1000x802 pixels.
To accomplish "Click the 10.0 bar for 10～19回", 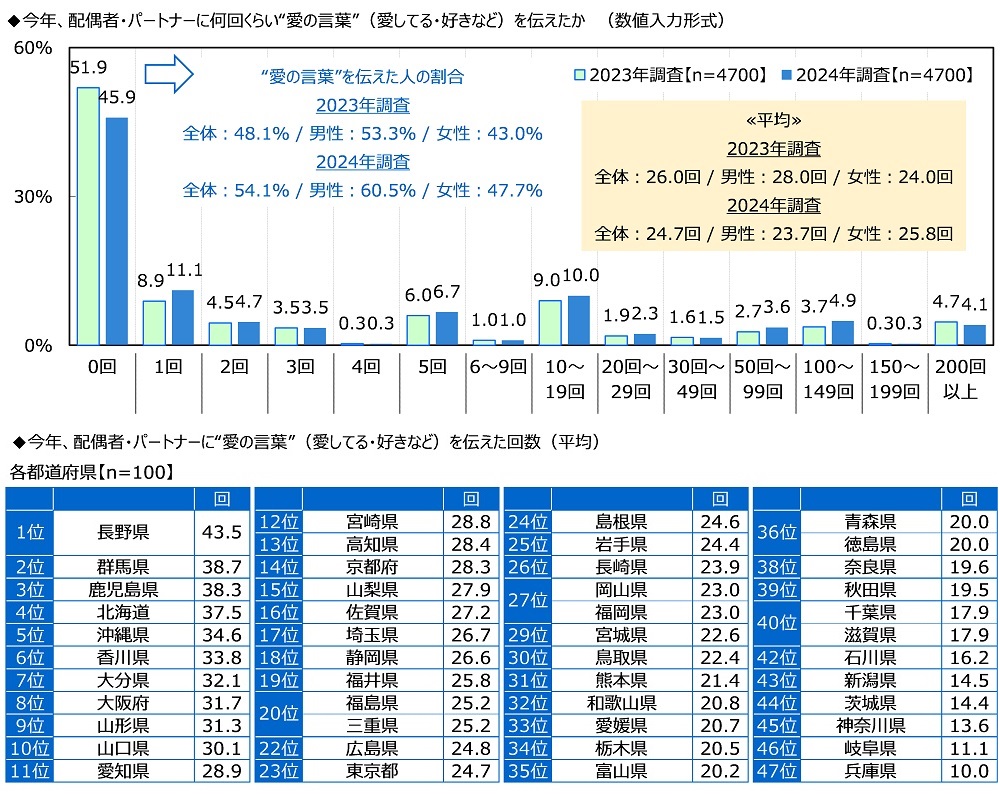I will 579,320.
